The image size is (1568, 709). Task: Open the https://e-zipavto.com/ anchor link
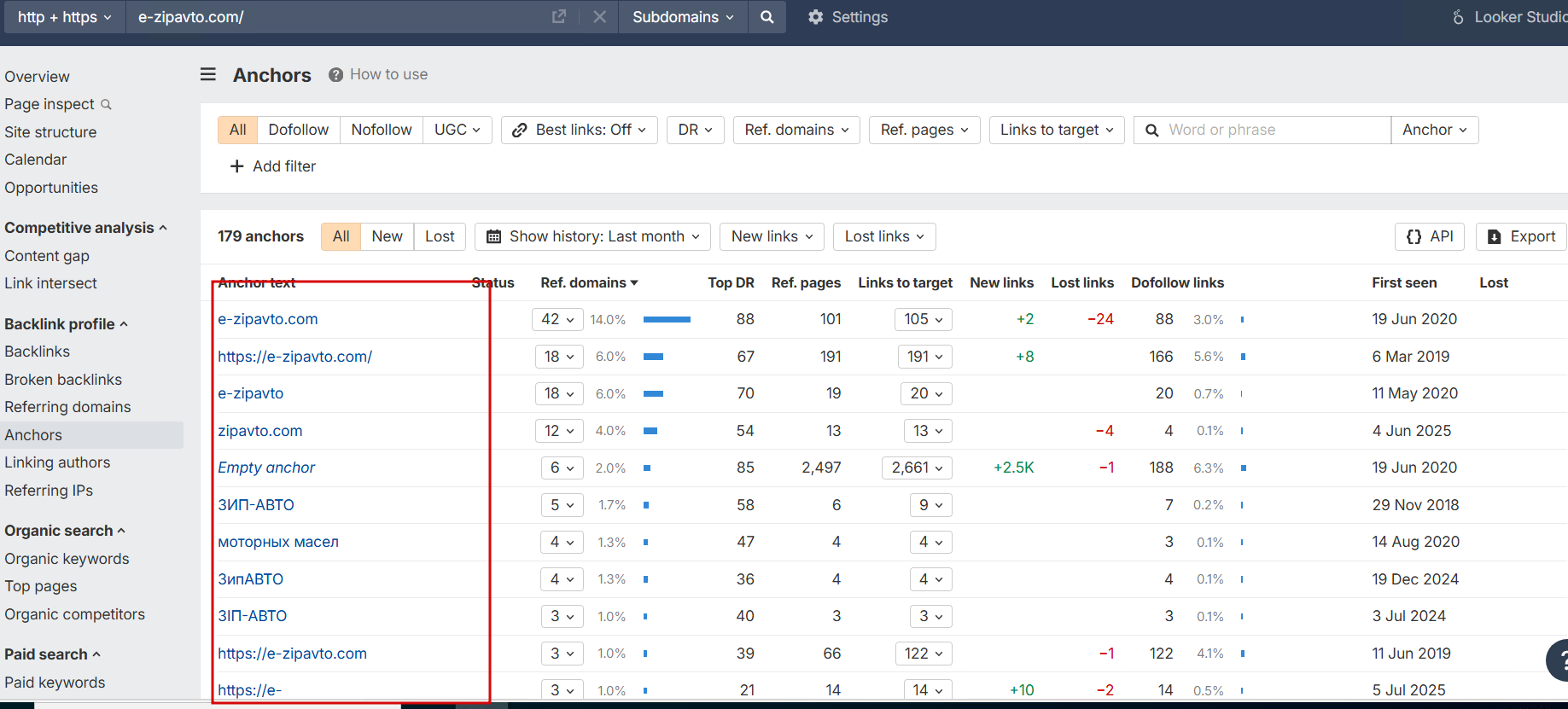click(x=295, y=357)
